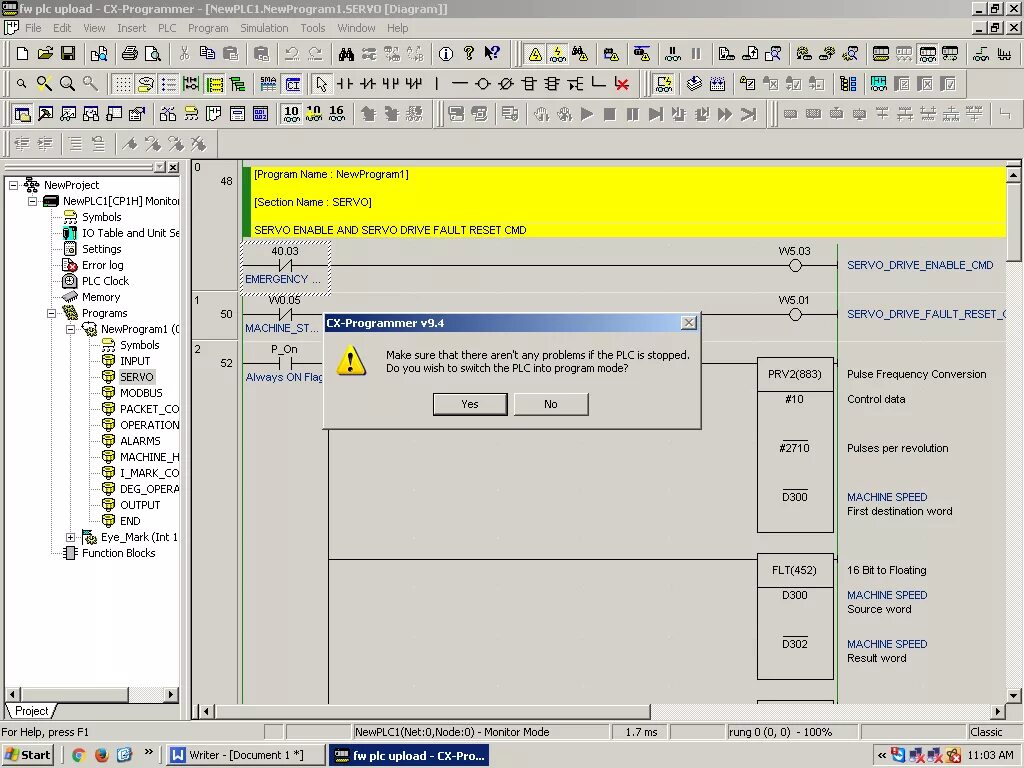Click the New document icon
Viewport: 1024px width, 768px height.
click(22, 54)
